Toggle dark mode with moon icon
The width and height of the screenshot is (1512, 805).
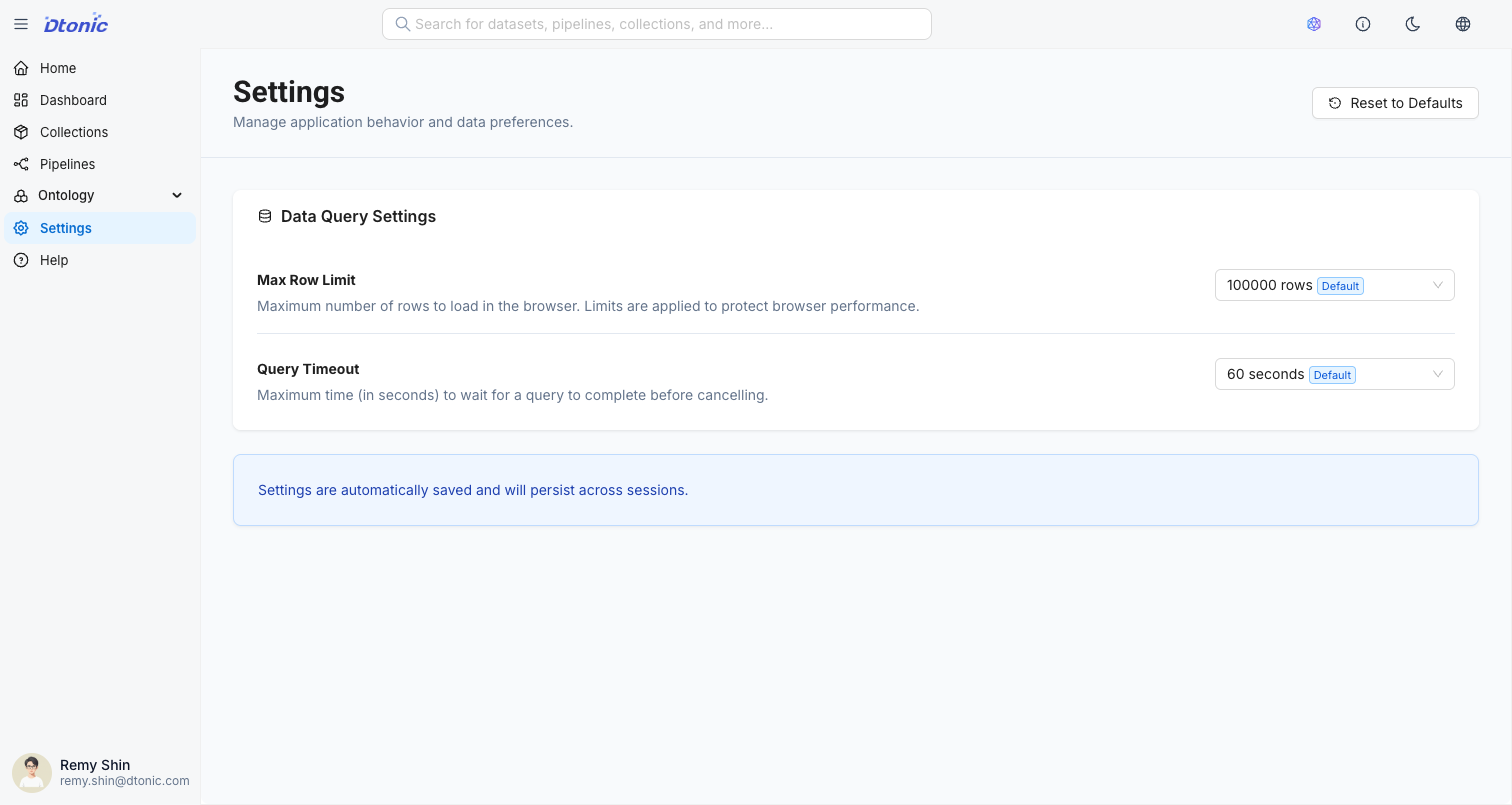(x=1413, y=24)
